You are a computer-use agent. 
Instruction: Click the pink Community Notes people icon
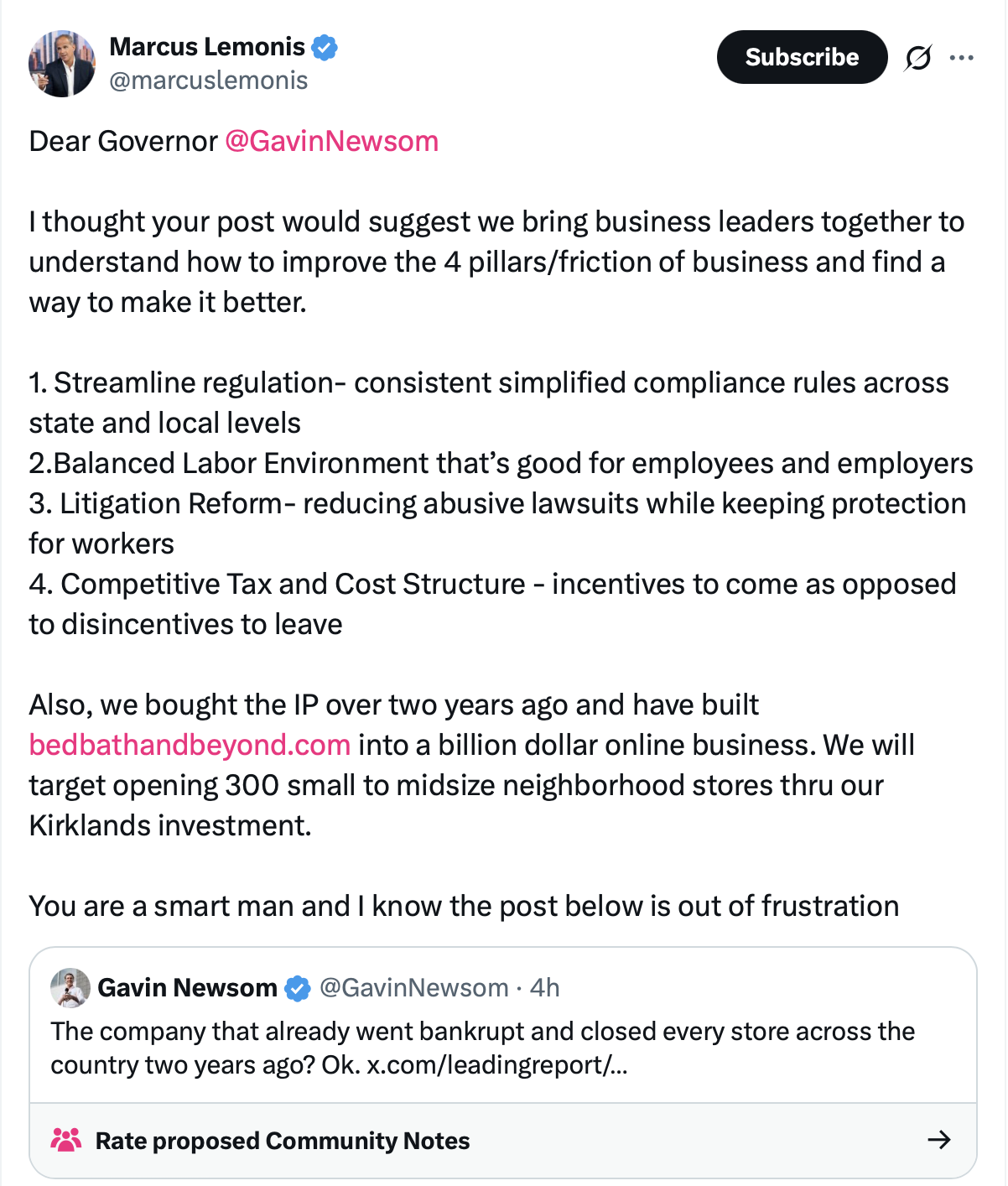click(66, 1140)
